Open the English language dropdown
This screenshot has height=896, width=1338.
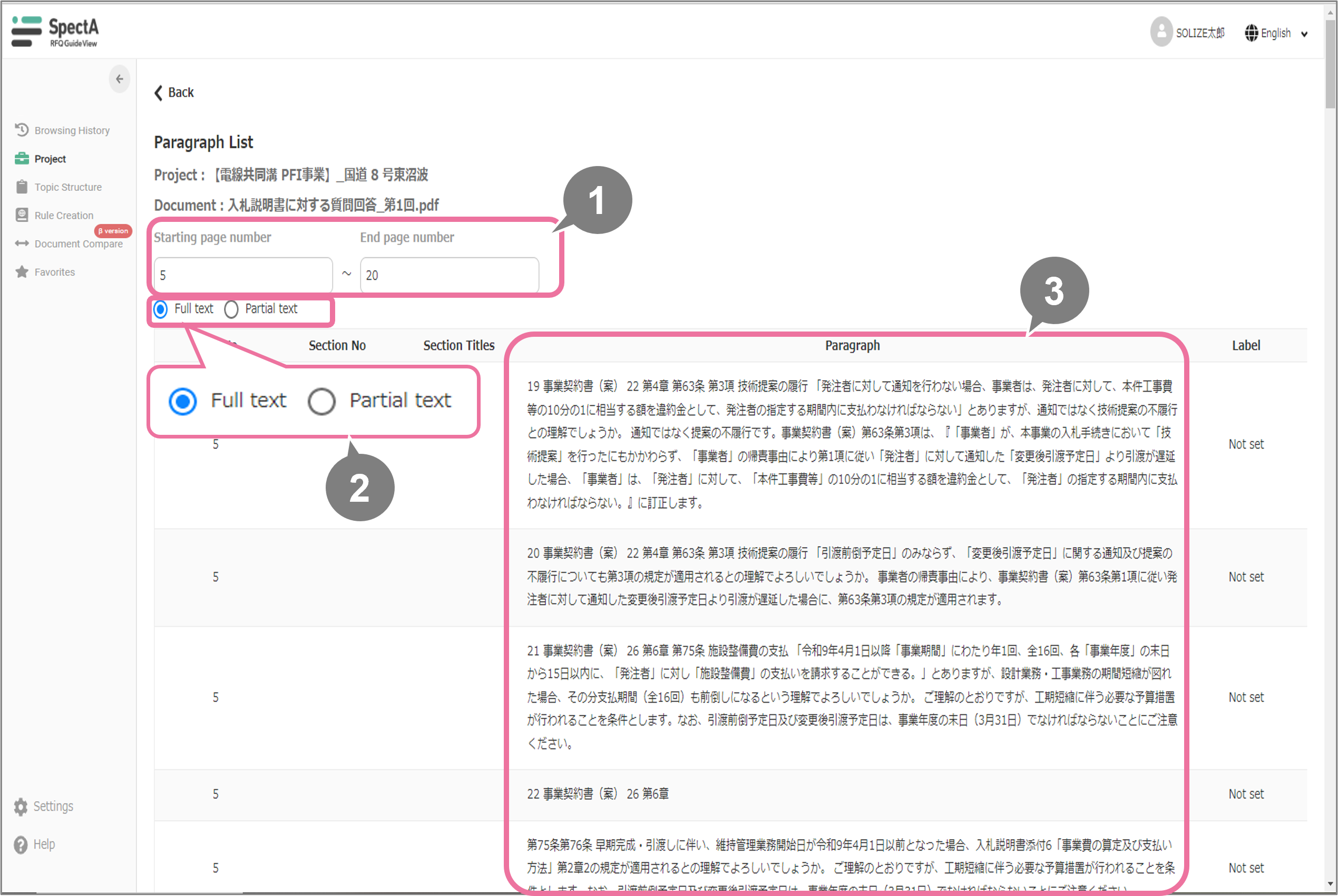pos(1304,34)
